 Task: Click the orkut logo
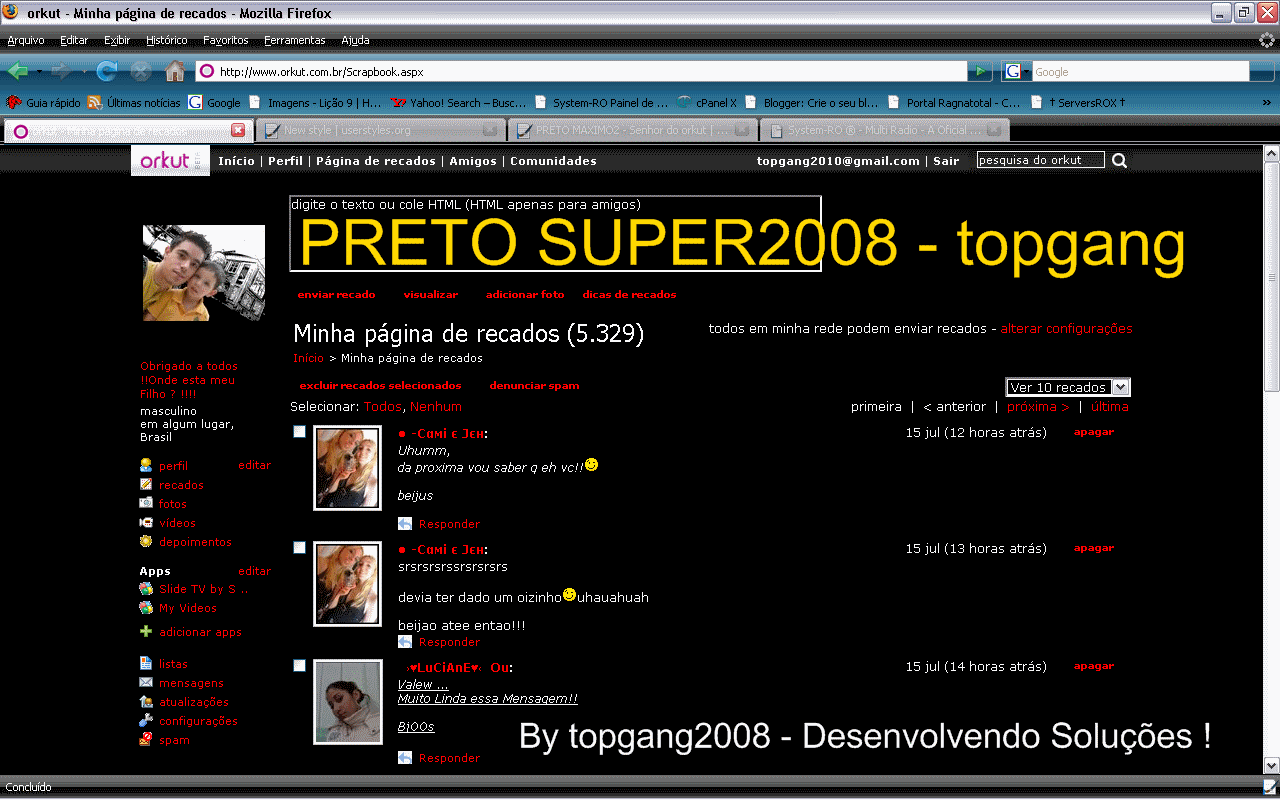170,160
